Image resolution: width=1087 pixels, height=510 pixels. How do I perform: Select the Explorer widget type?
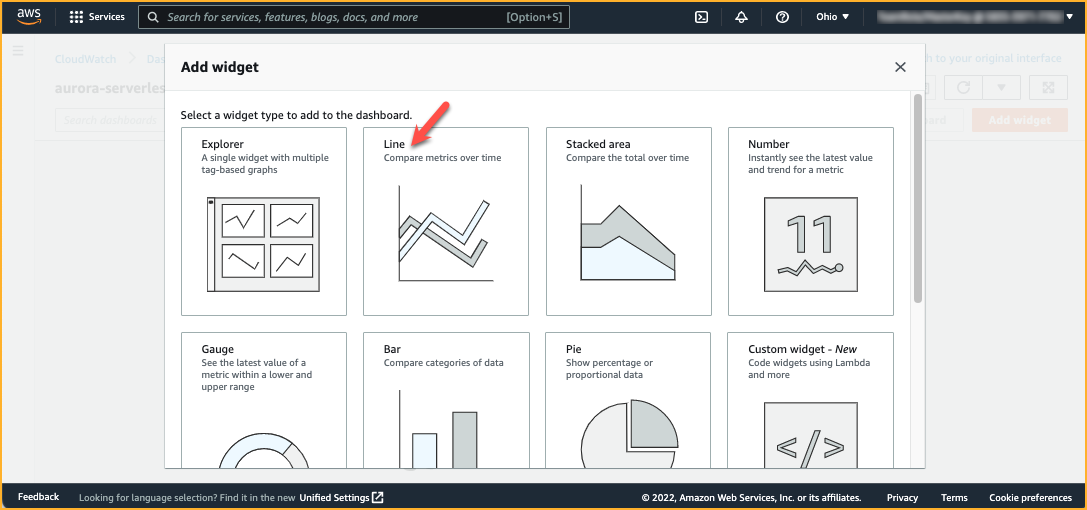[263, 221]
